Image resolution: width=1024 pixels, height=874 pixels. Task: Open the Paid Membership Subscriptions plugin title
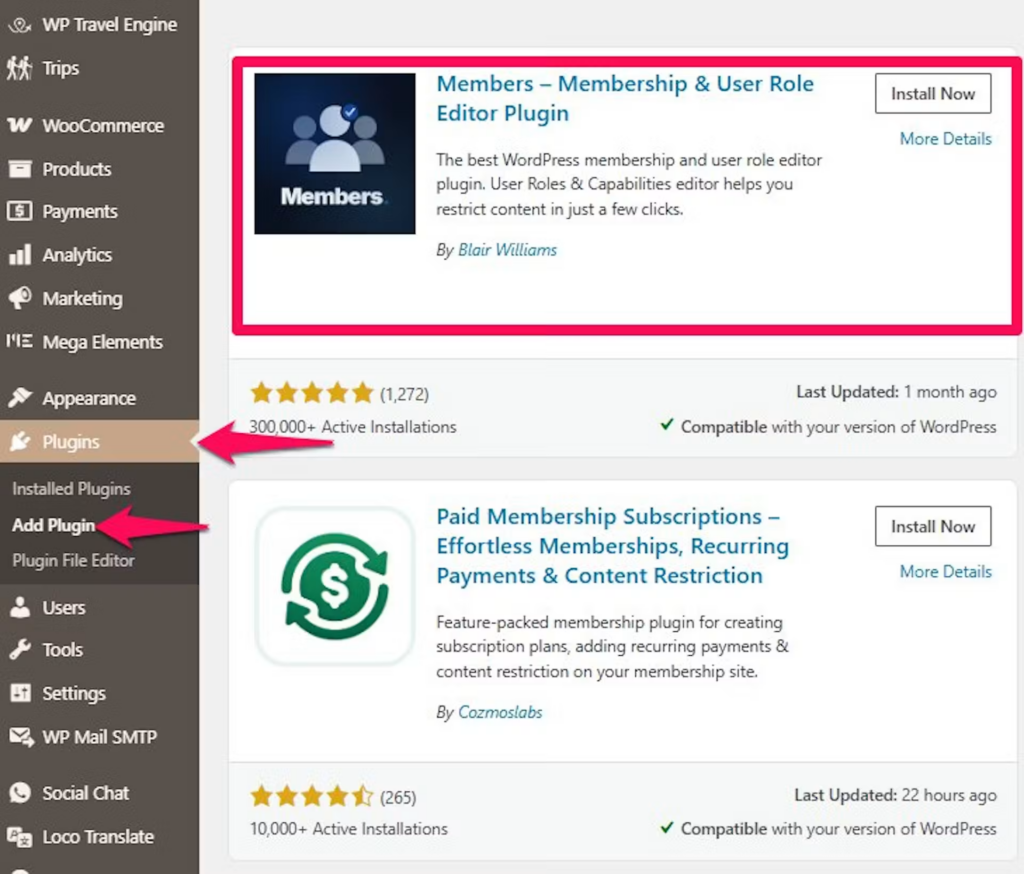pos(613,546)
